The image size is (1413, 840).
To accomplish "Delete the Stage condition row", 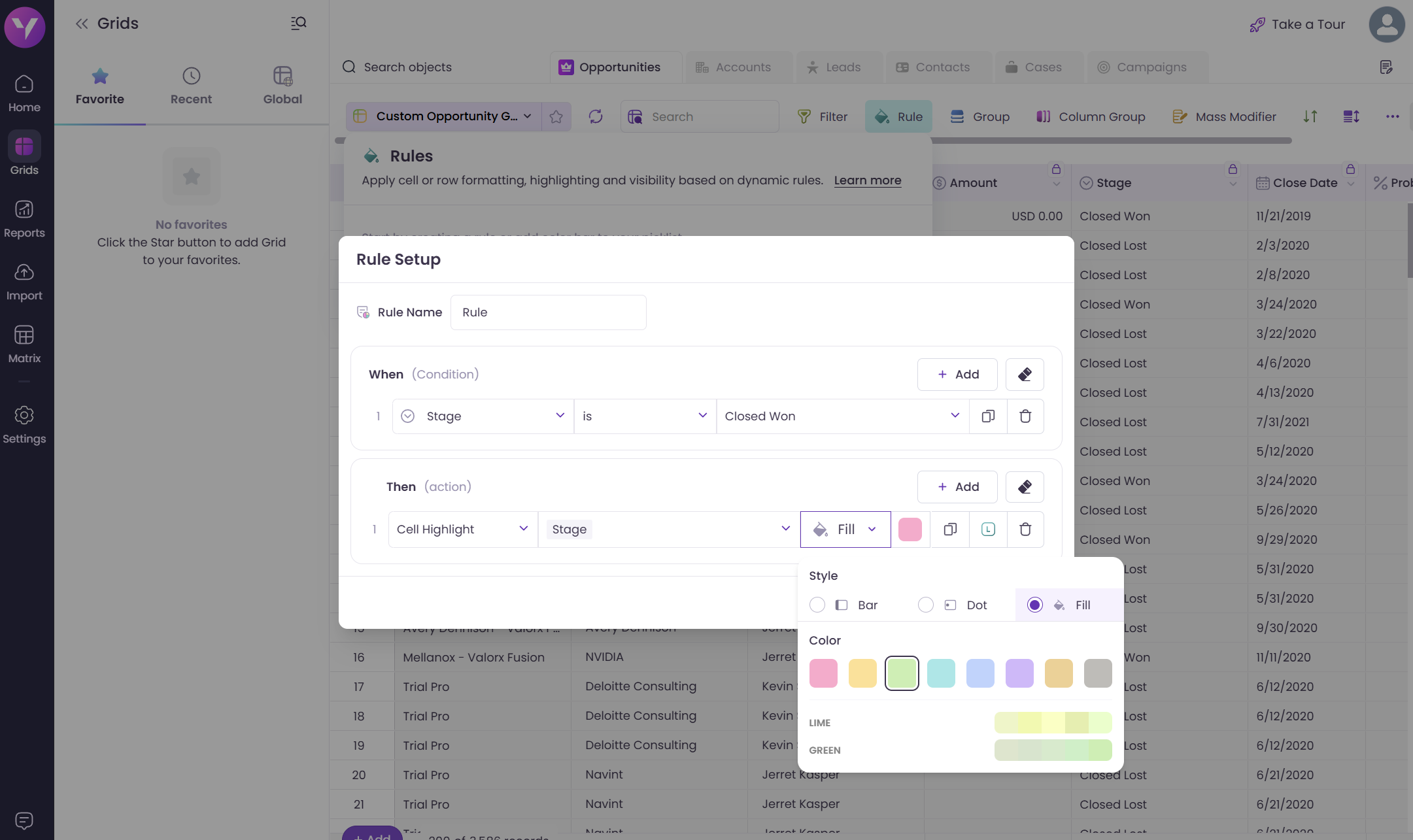I will [1025, 416].
